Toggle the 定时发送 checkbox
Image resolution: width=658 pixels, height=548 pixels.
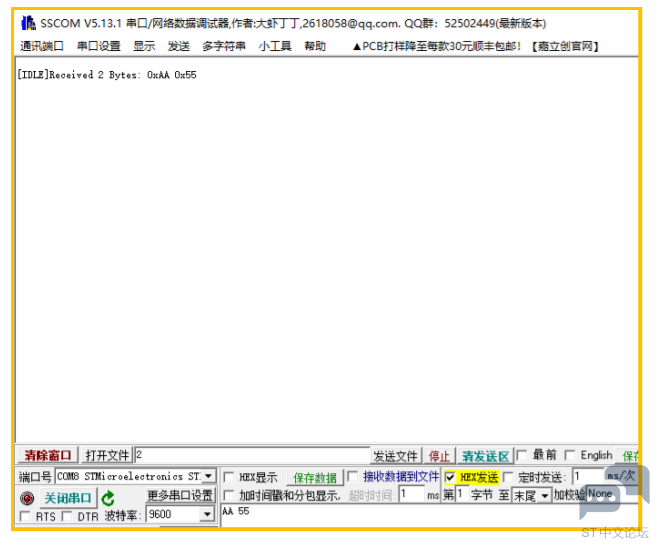pos(508,478)
